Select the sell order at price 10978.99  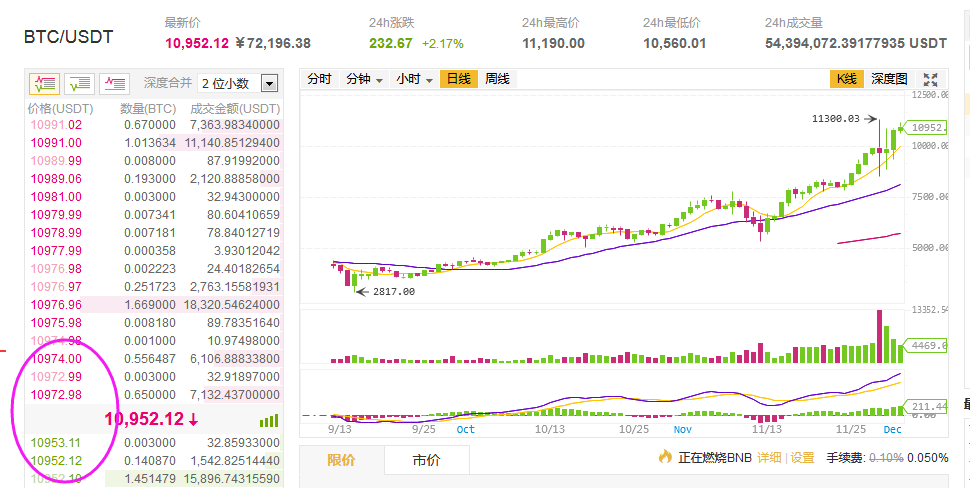153,233
